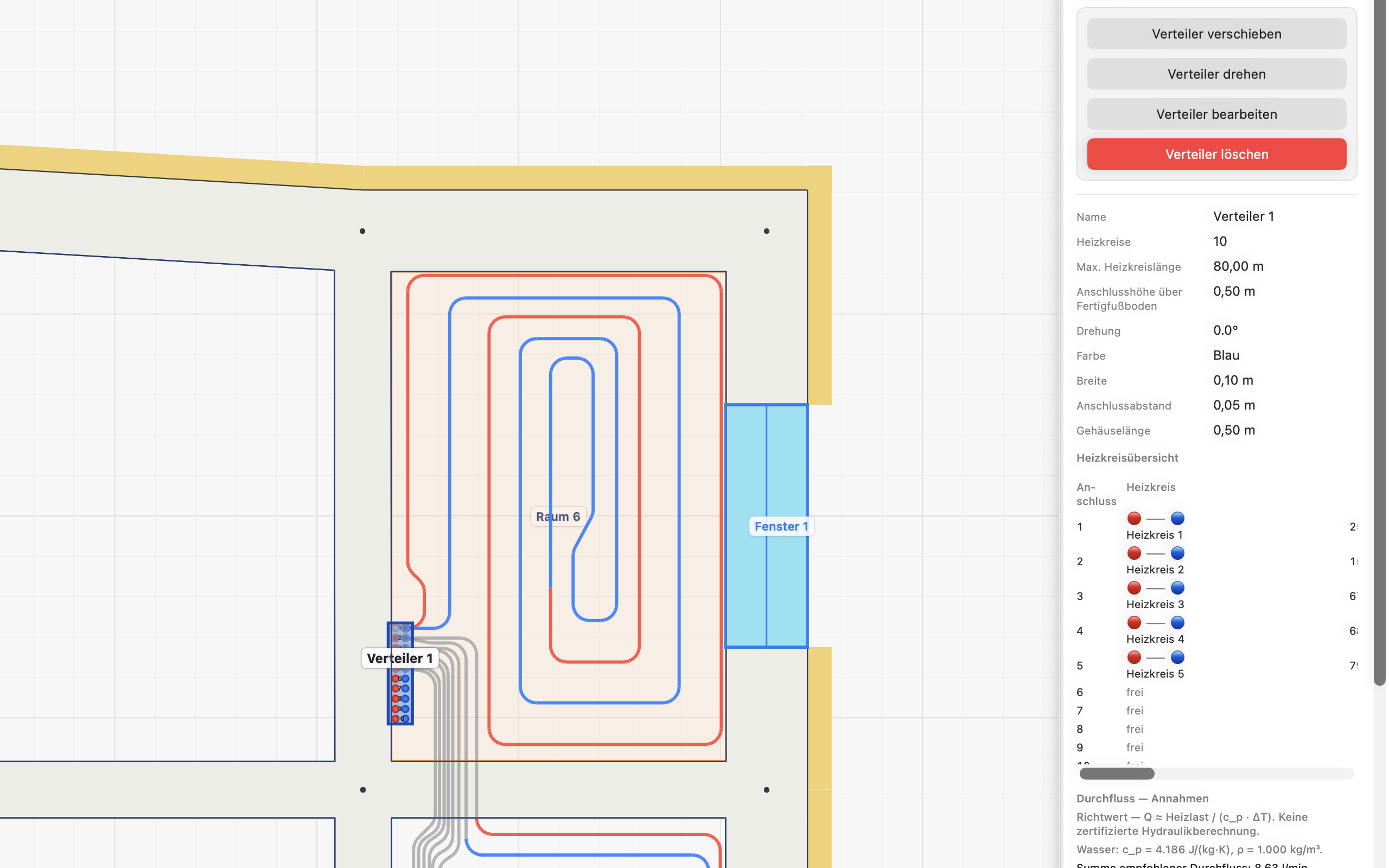Open Verteiler bearbeiten
This screenshot has width=1389, height=868.
click(1216, 114)
